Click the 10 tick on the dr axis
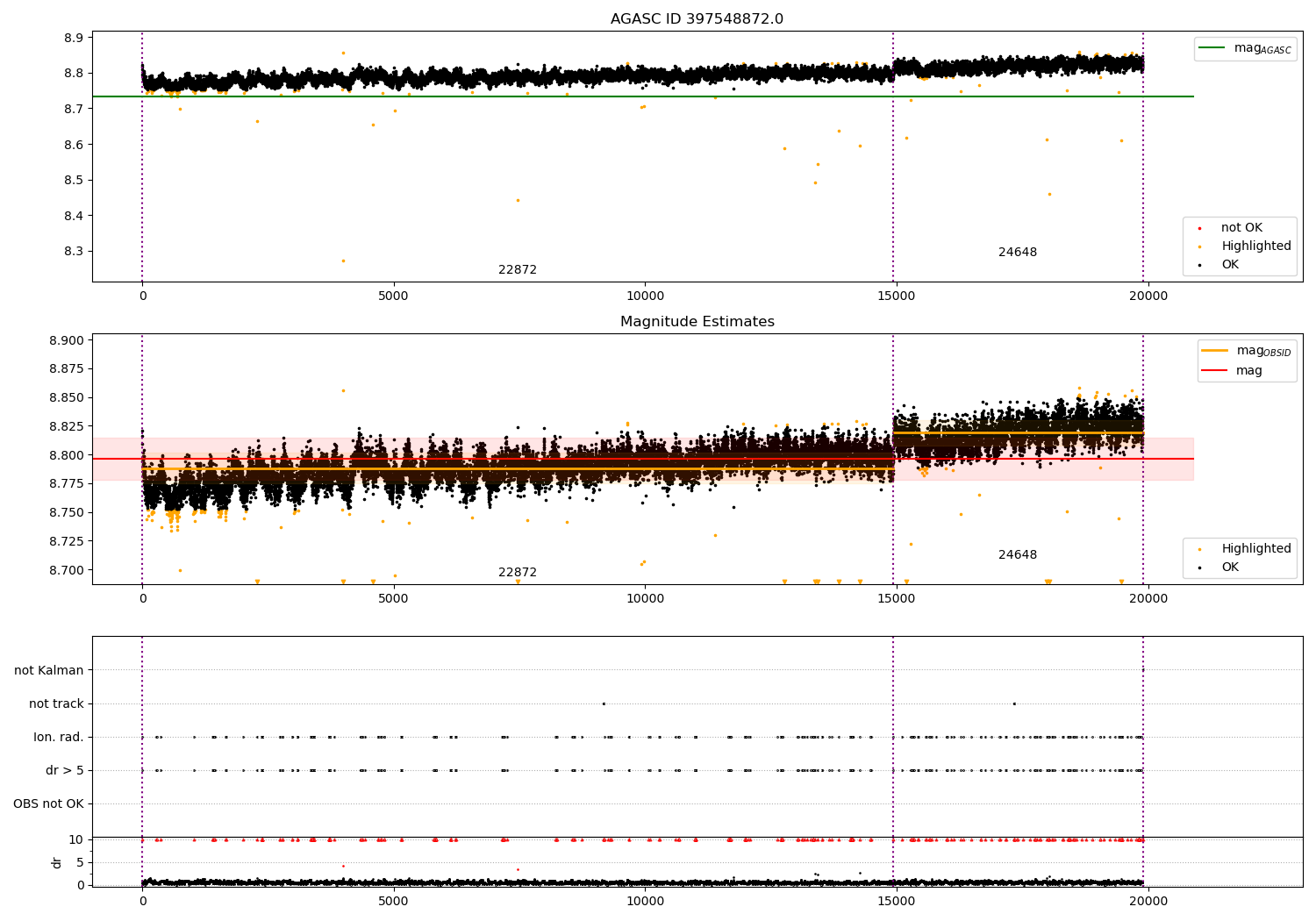This screenshot has width=1316, height=921. click(76, 840)
